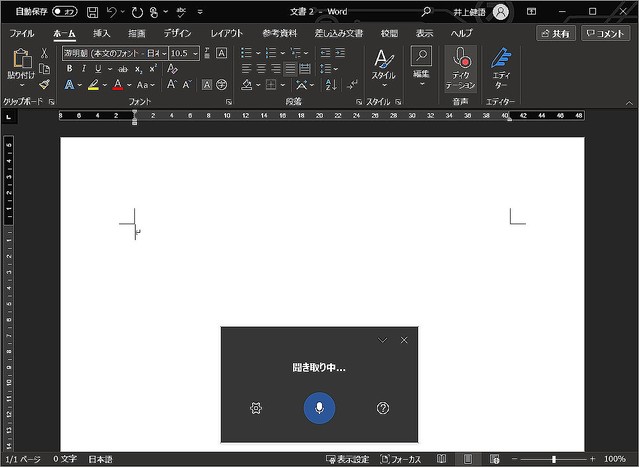The height and width of the screenshot is (467, 639).
Task: Open Display Settings in status bar
Action: 348,459
